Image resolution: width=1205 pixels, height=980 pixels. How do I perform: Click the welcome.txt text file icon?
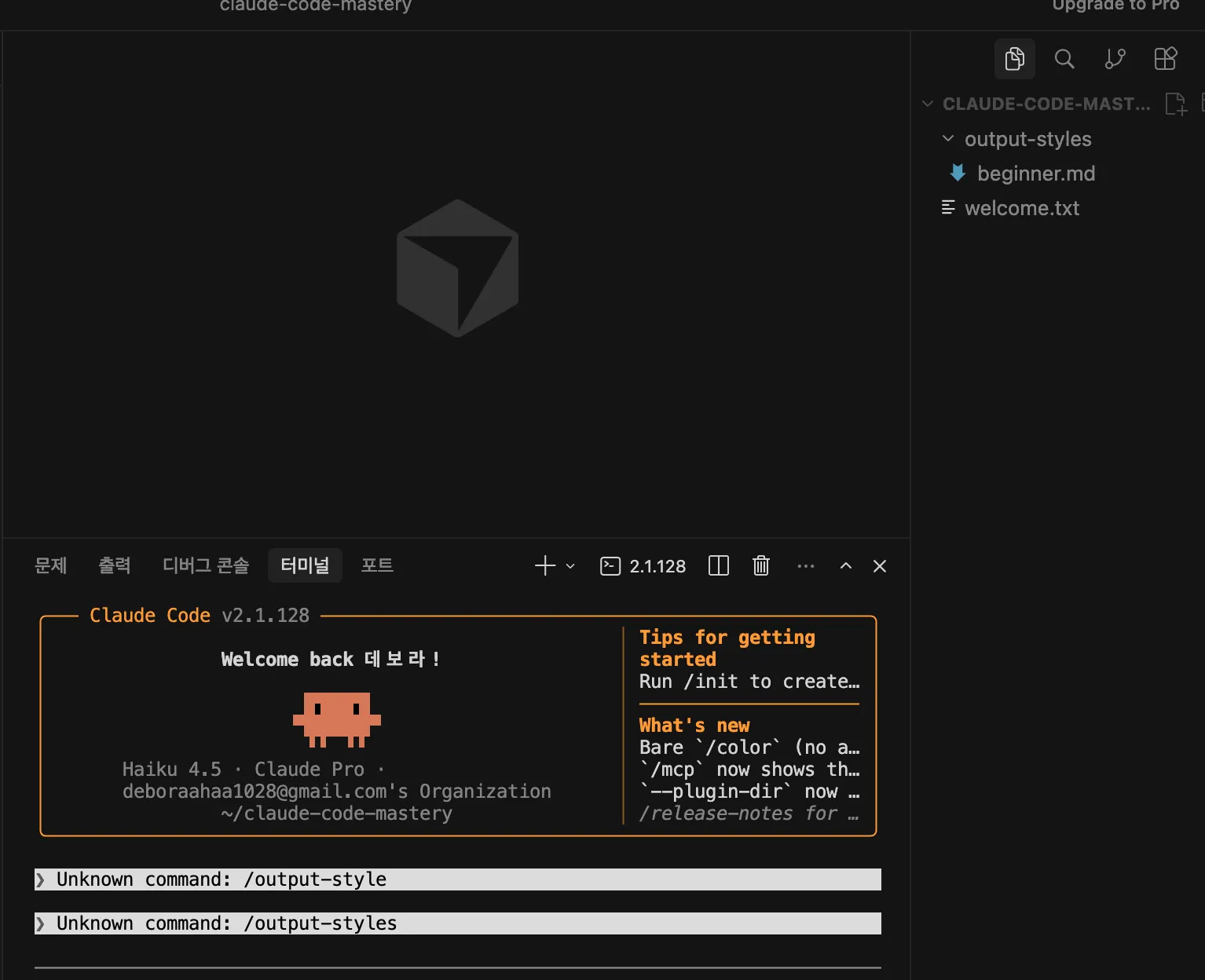point(948,207)
